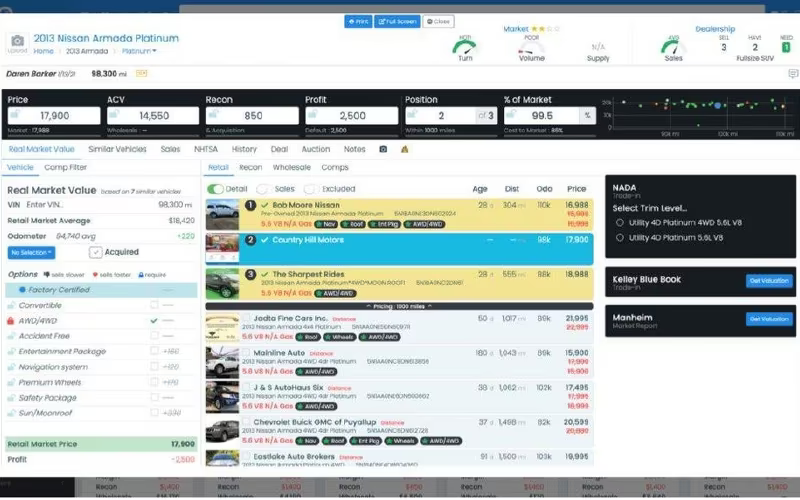This screenshot has height=500, width=800.
Task: Click the unlock icon in Profit field
Action: coord(313,114)
